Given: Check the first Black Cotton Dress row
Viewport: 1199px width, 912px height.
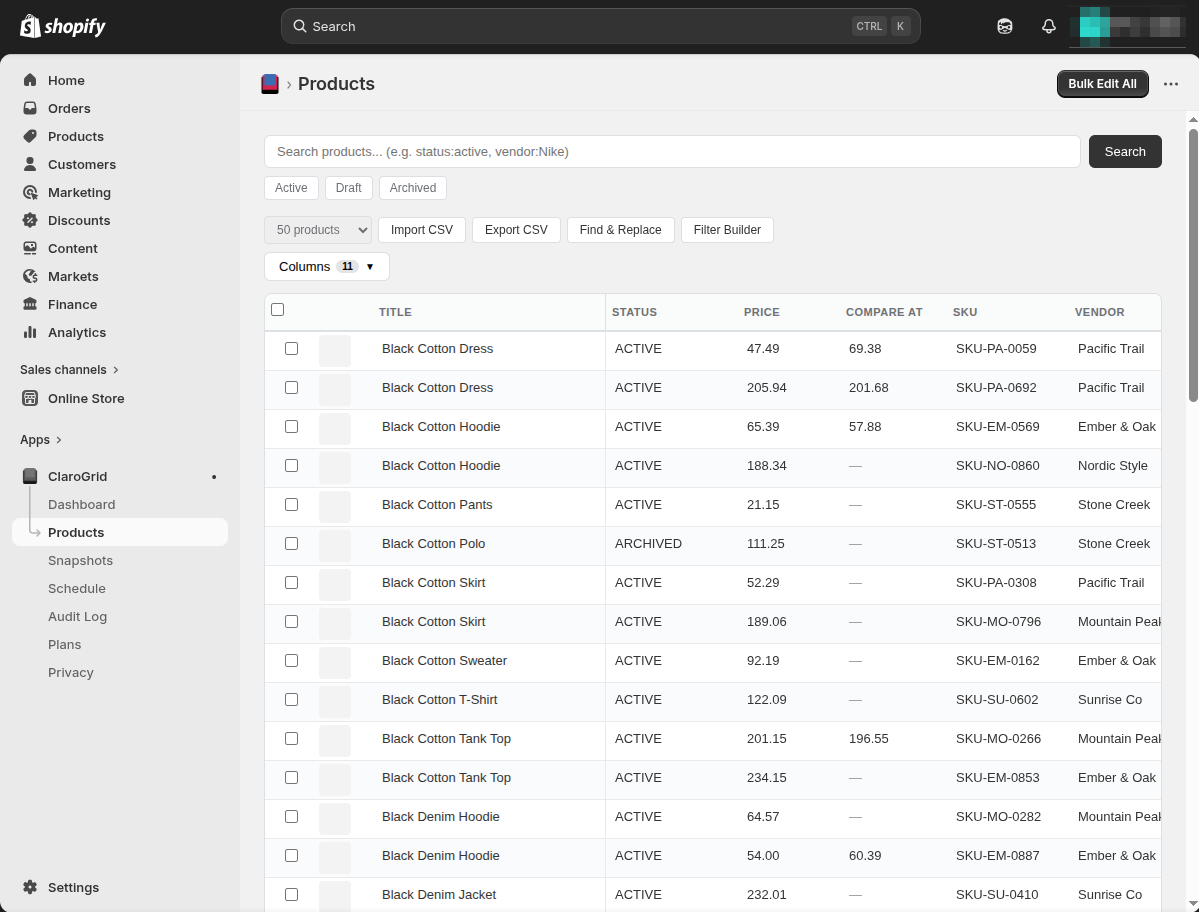Looking at the screenshot, I should pos(291,348).
